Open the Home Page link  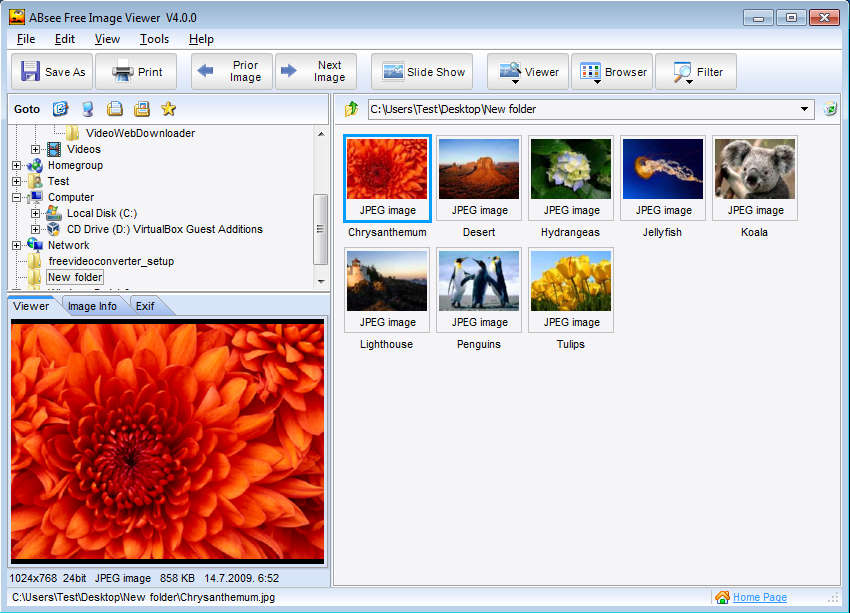click(x=759, y=597)
